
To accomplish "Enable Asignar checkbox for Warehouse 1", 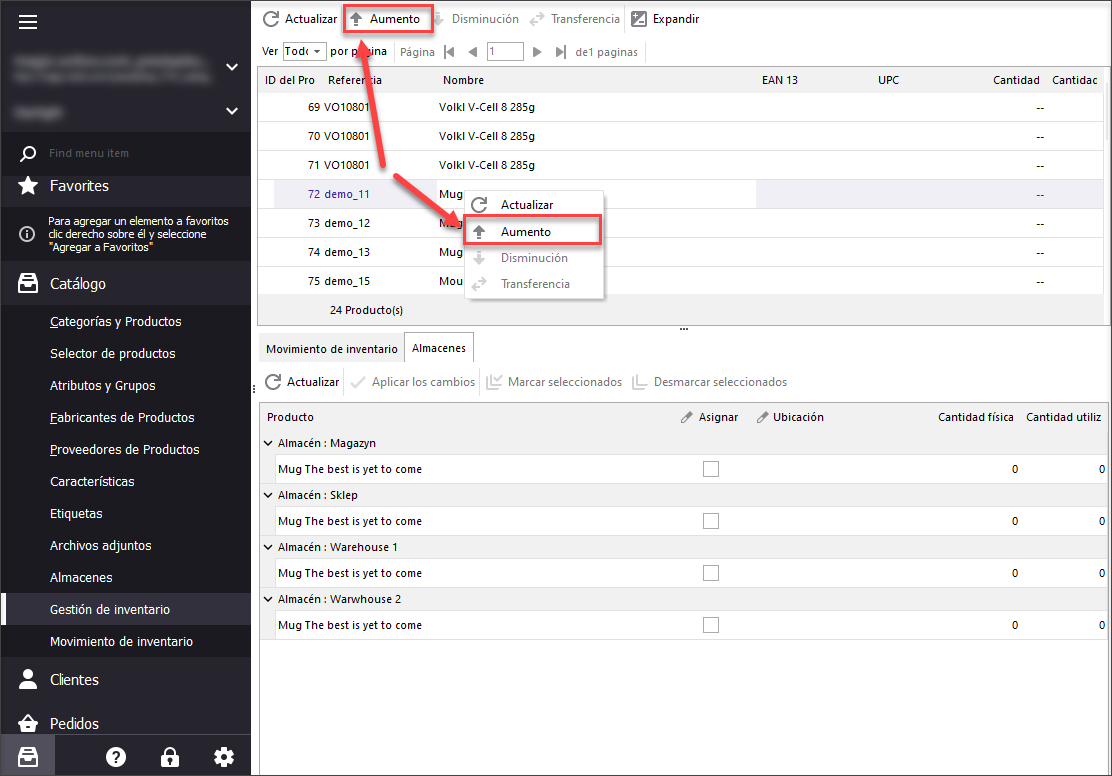I will click(x=711, y=573).
